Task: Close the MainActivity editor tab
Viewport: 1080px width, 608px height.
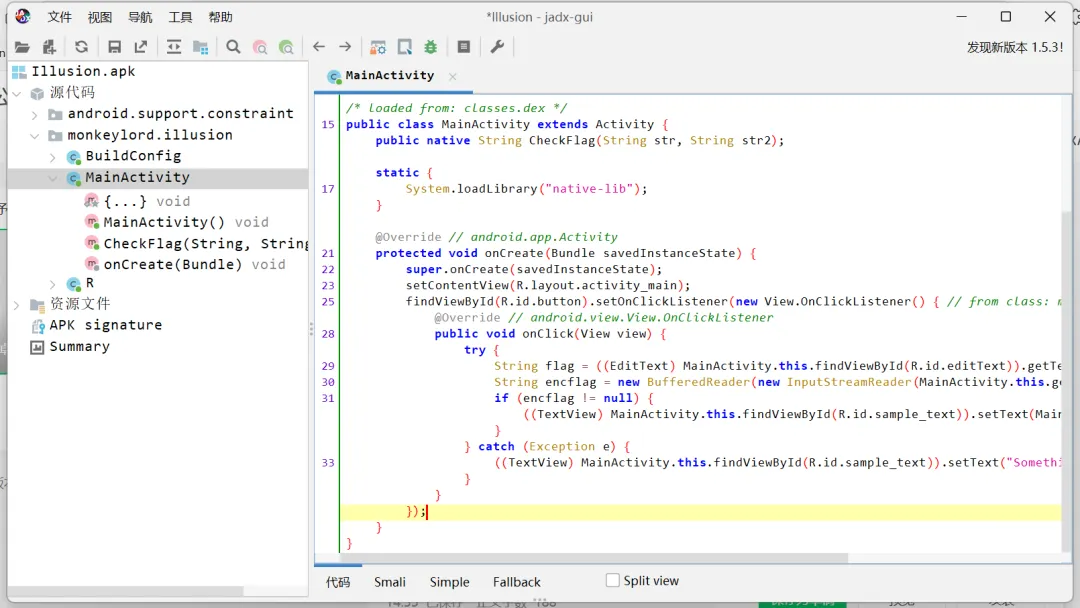Action: tap(452, 76)
